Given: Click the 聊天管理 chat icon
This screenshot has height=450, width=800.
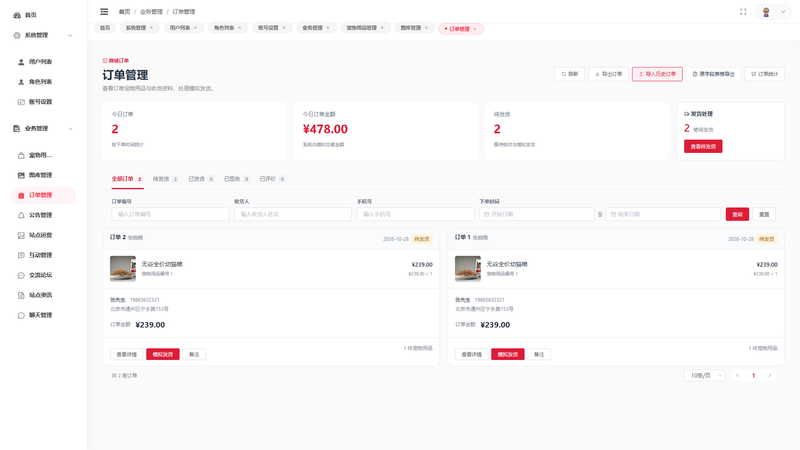Looking at the screenshot, I should pos(21,315).
